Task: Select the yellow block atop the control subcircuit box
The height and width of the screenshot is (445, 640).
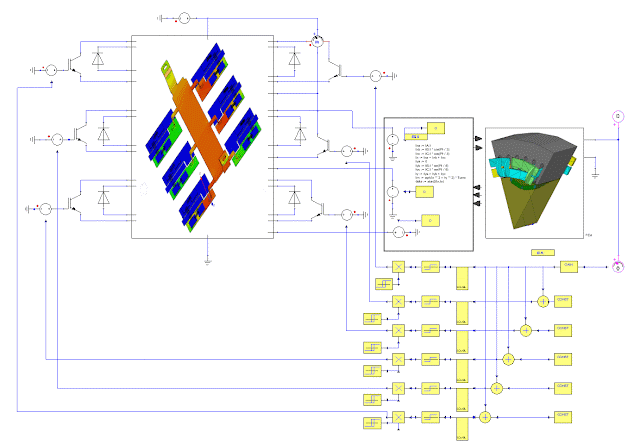Action: [436, 128]
